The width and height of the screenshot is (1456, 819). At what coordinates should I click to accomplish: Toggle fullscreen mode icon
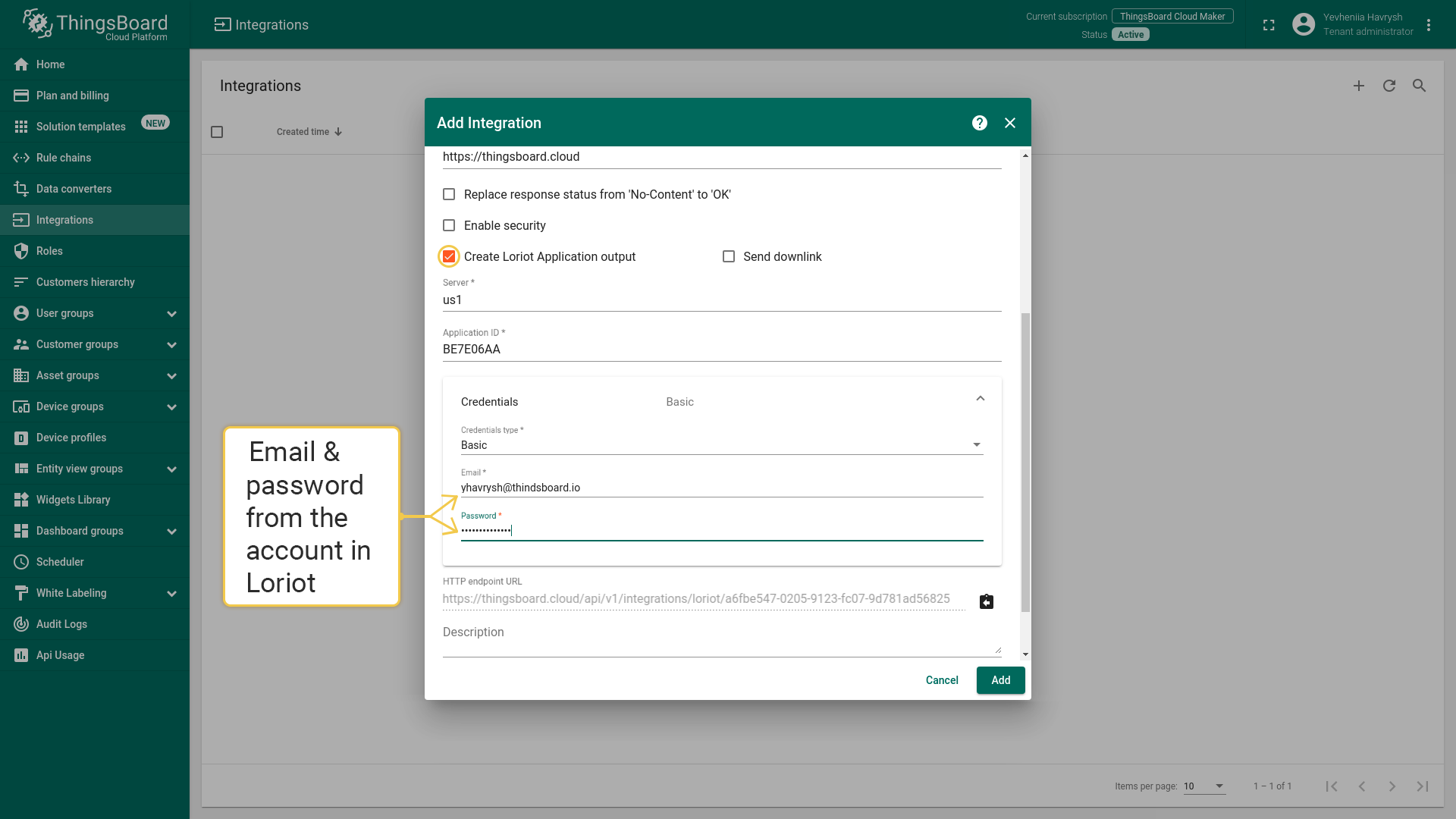pyautogui.click(x=1269, y=25)
